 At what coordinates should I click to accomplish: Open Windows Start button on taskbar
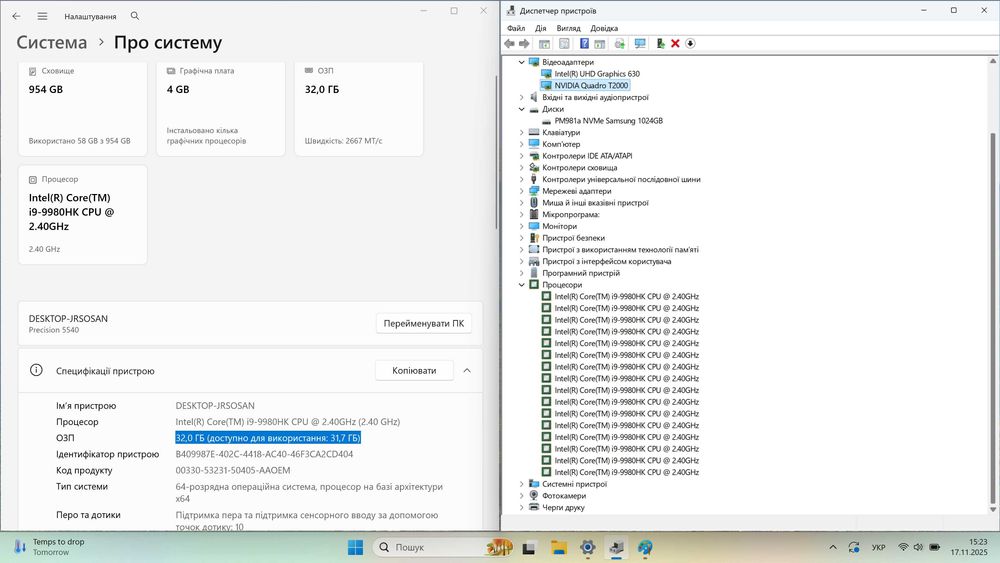(x=355, y=547)
